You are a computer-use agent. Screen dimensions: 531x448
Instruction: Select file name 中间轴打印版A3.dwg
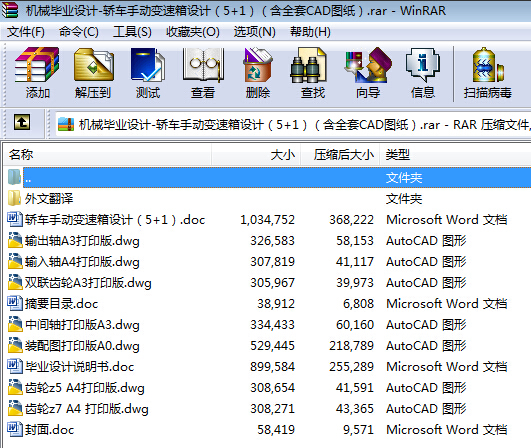(82, 325)
